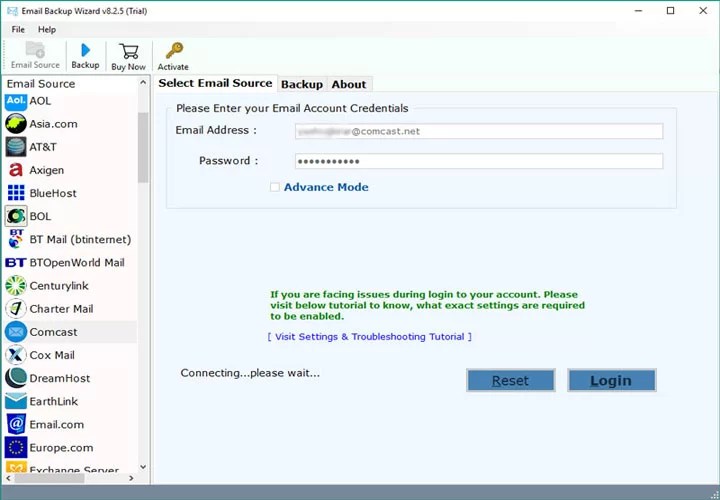The height and width of the screenshot is (500, 720).
Task: Choose the Charter Mail icon
Action: tap(16, 309)
